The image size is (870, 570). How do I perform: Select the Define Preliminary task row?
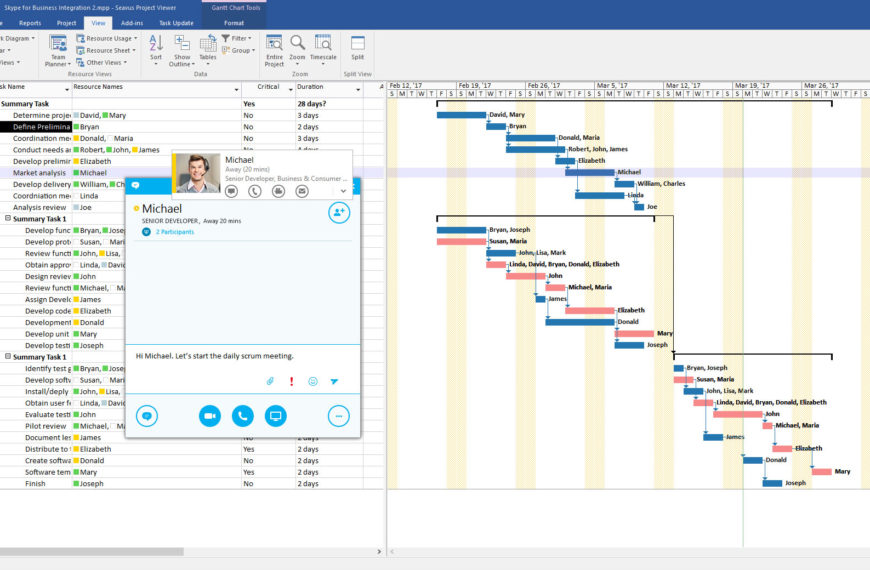pyautogui.click(x=192, y=127)
